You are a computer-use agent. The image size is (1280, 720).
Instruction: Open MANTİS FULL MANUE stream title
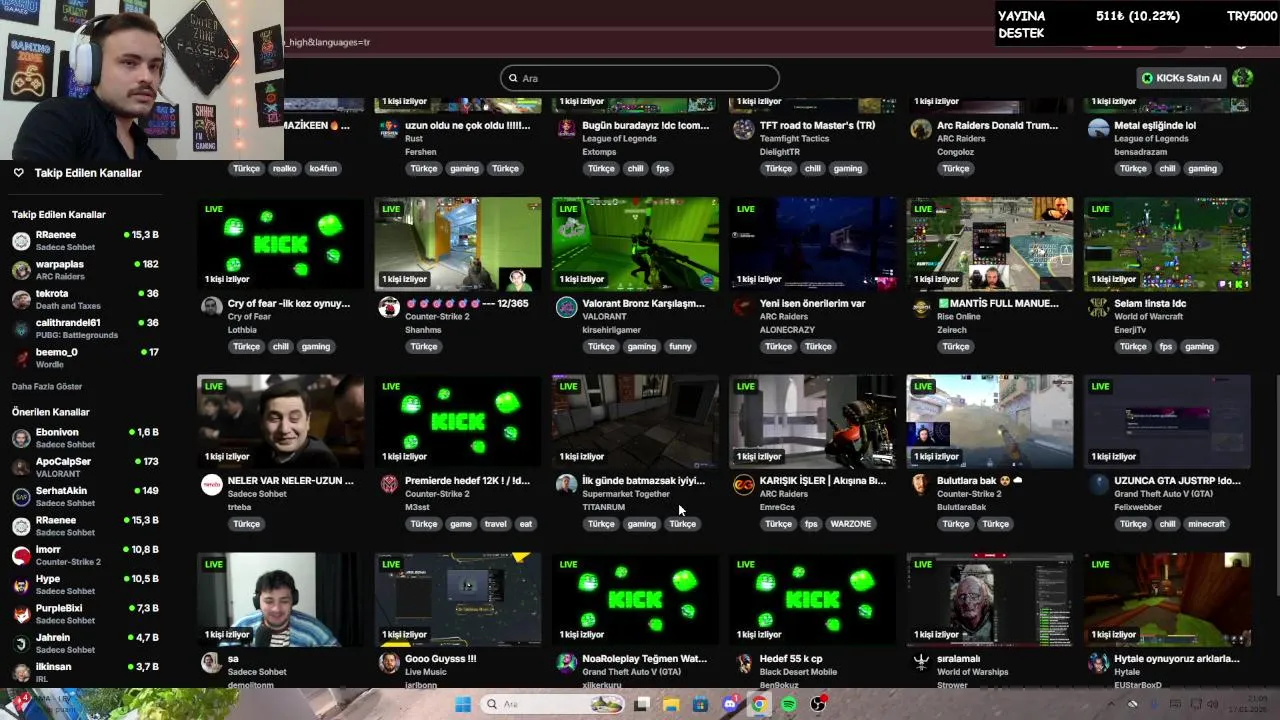[x=997, y=303]
